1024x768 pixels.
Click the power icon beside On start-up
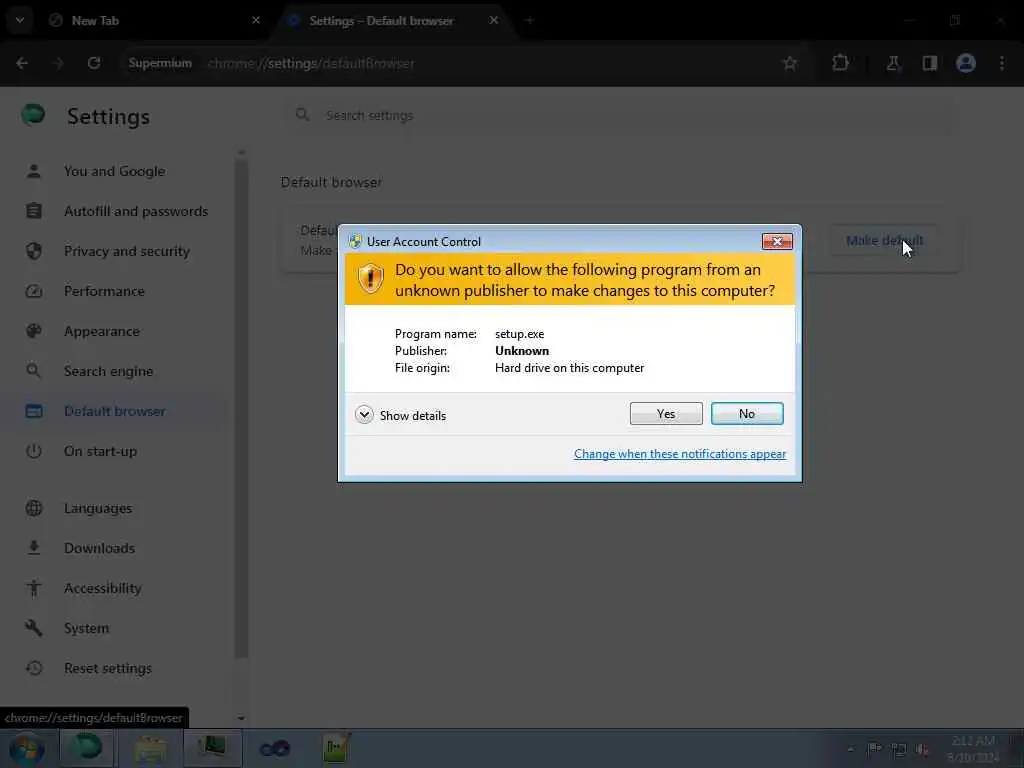point(34,451)
